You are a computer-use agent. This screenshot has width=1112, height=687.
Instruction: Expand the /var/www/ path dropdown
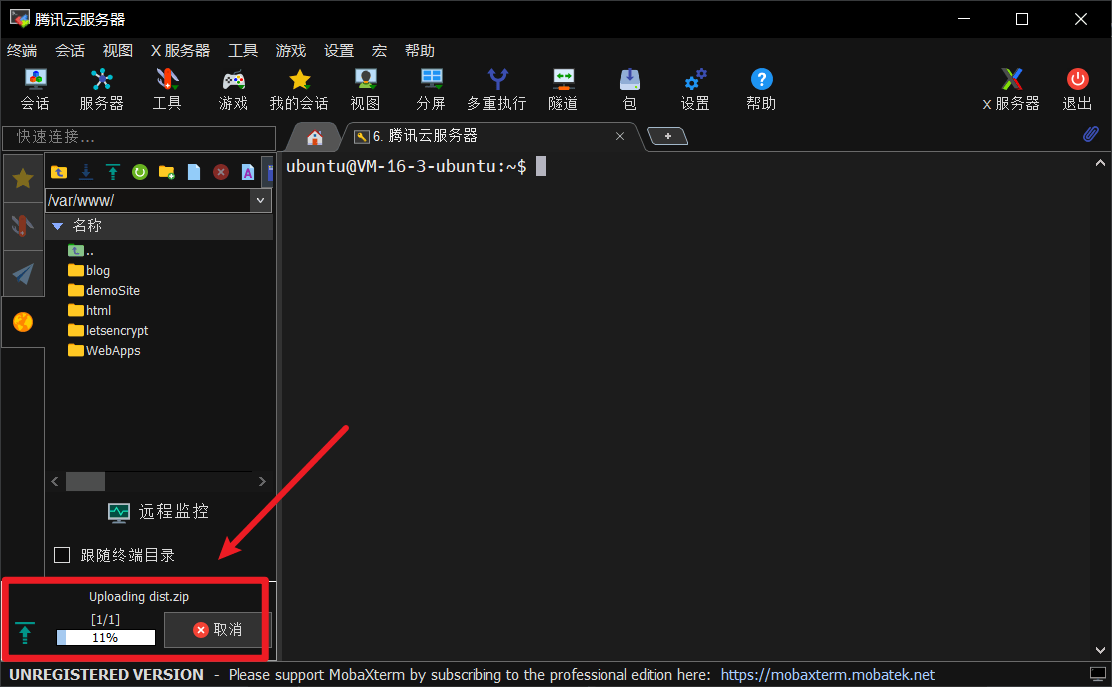(260, 201)
